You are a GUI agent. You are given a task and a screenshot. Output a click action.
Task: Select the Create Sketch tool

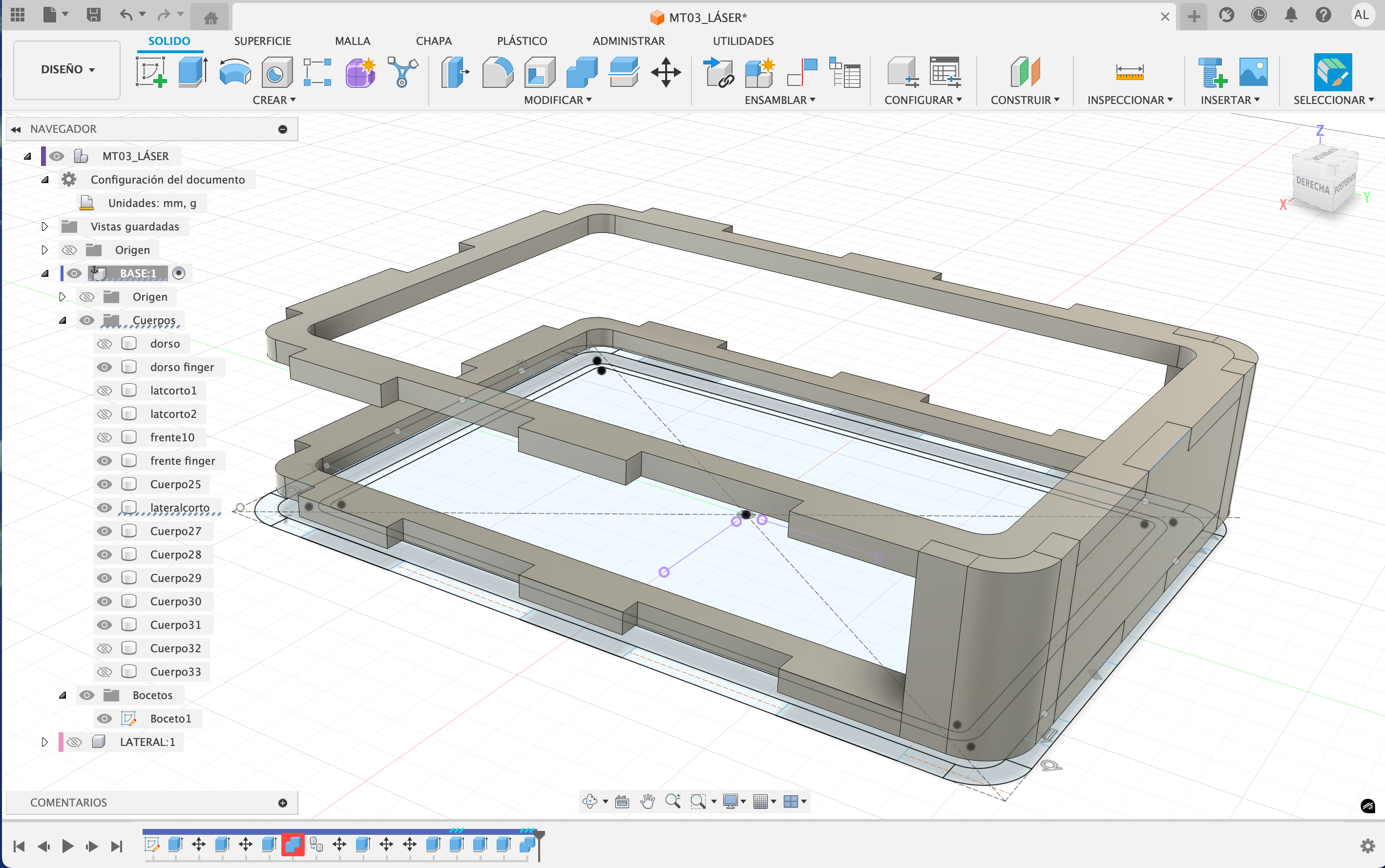151,72
